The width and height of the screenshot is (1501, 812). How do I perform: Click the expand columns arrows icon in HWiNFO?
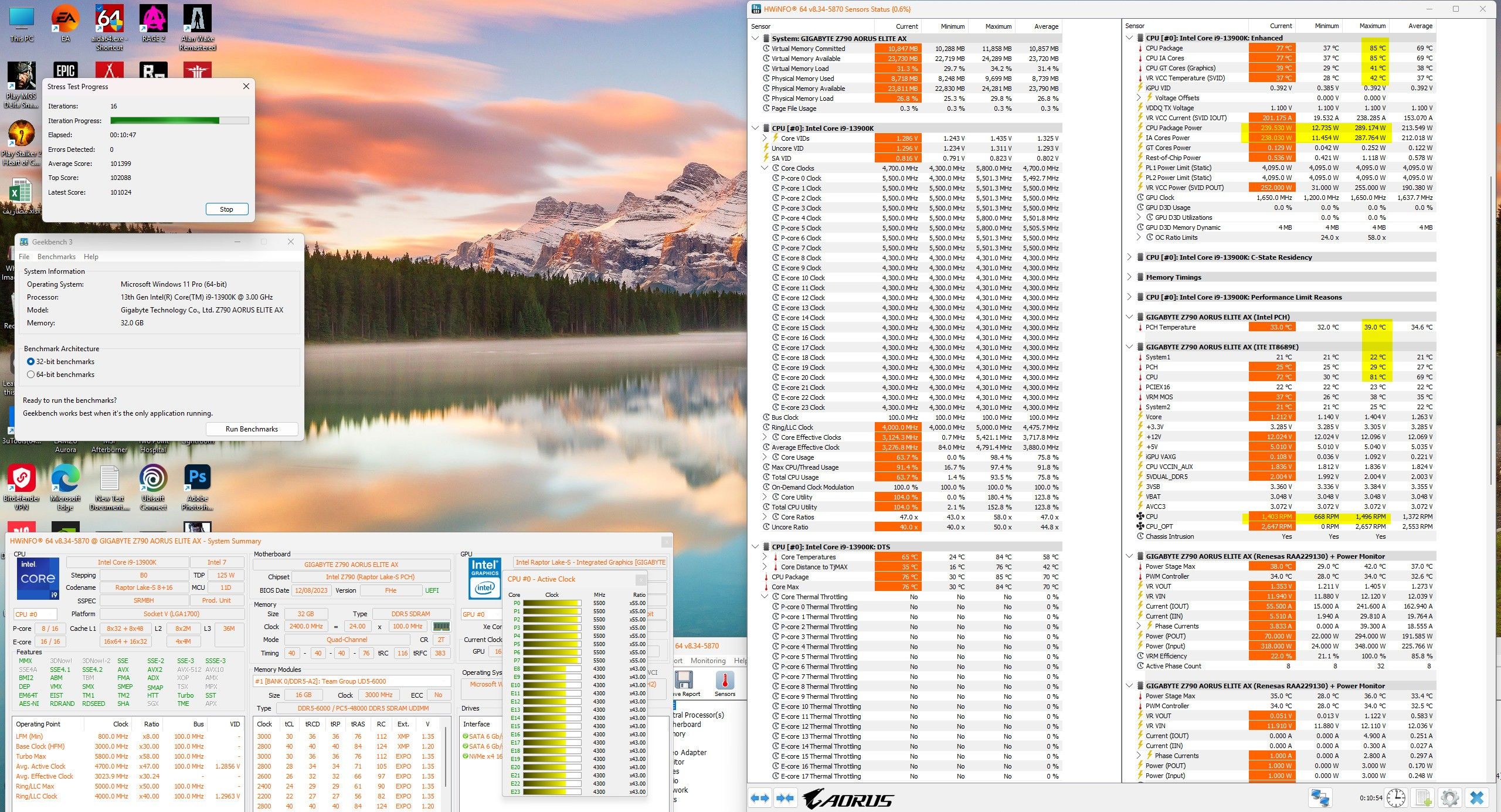(760, 798)
